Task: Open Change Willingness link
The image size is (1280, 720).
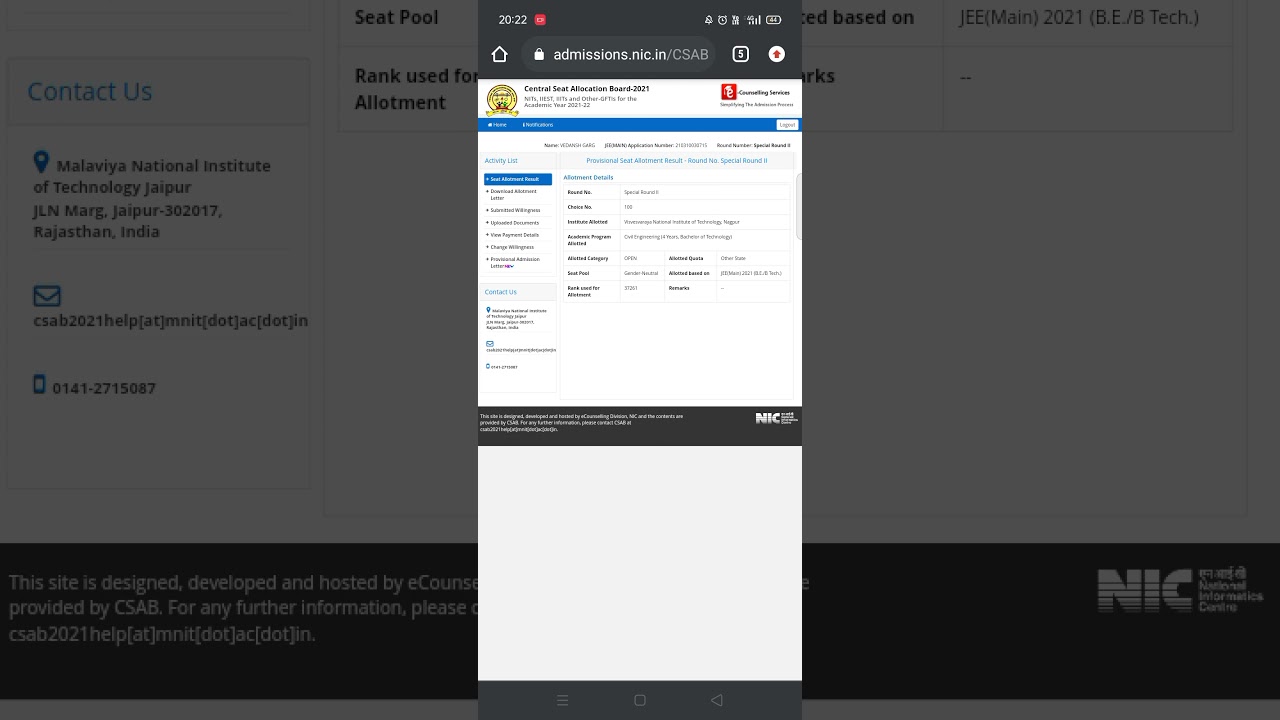Action: coord(511,247)
